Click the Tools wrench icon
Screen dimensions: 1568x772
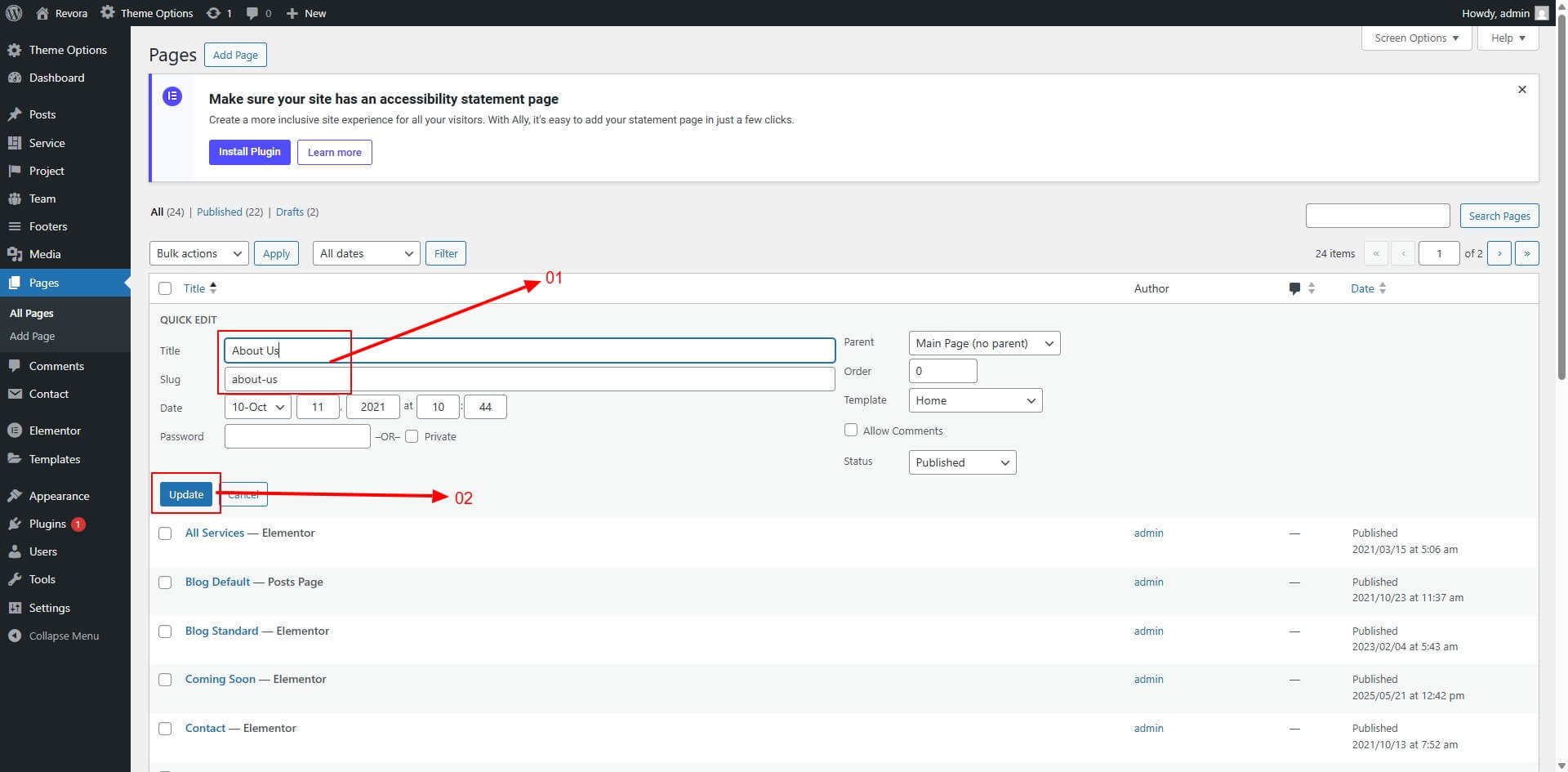coord(14,579)
